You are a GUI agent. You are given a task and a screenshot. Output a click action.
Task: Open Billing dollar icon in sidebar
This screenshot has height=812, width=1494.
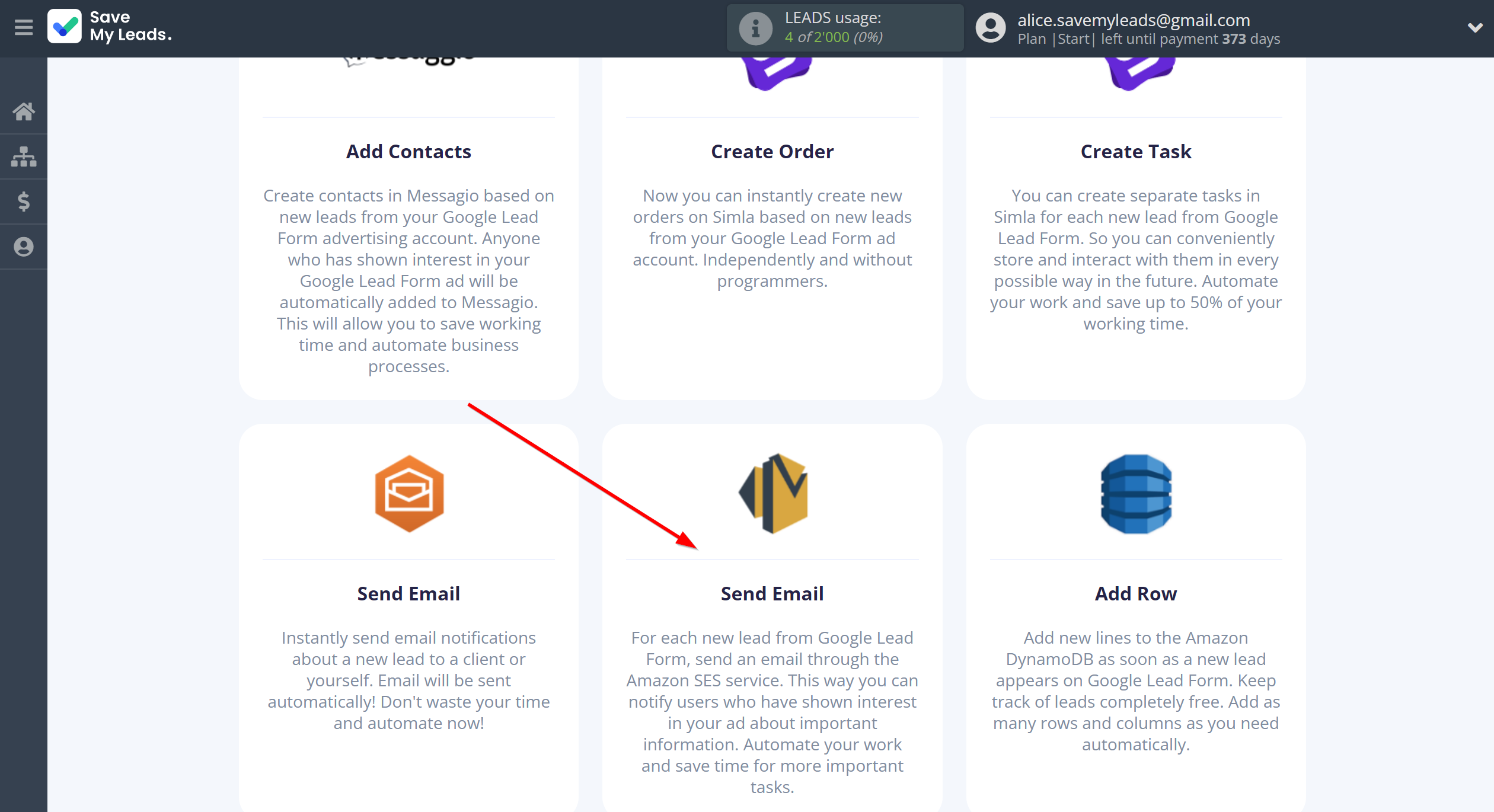tap(24, 202)
